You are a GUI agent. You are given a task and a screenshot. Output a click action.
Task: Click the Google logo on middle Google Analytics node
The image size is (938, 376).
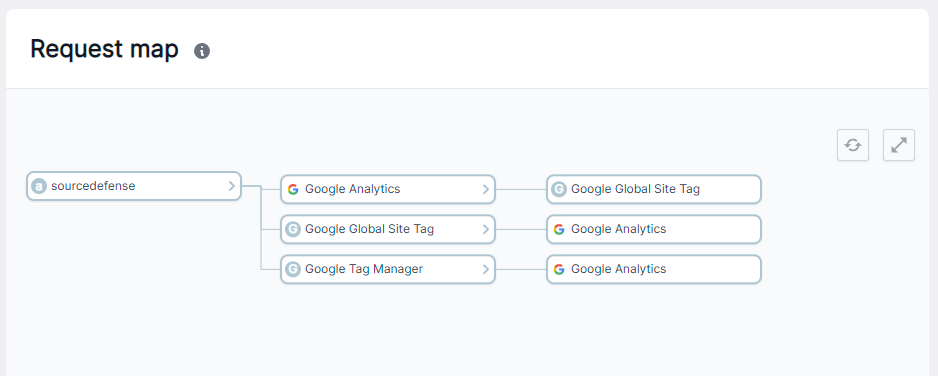point(293,189)
